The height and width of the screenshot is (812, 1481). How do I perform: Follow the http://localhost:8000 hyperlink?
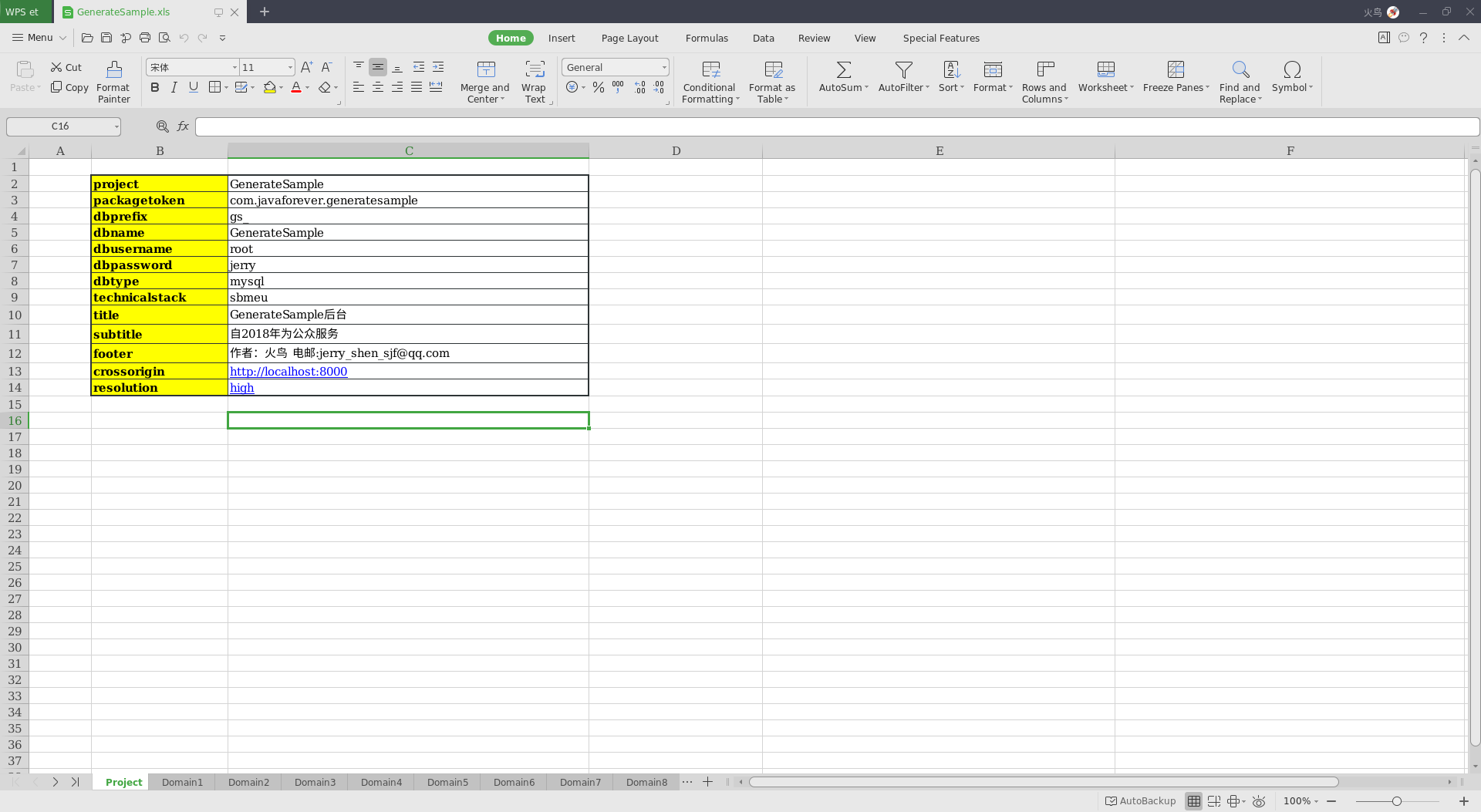tap(288, 372)
